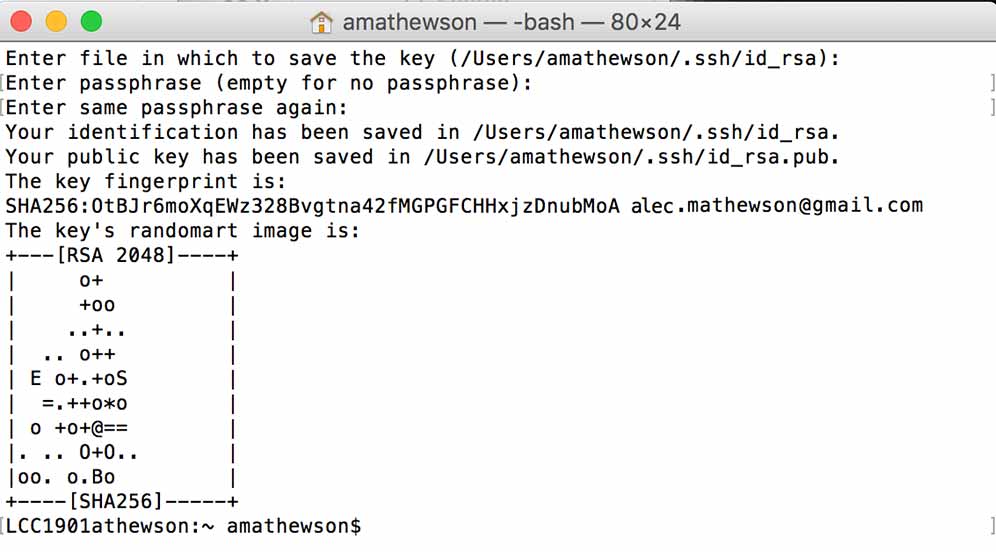
Task: Click the home folder icon in title bar
Action: coord(321,21)
